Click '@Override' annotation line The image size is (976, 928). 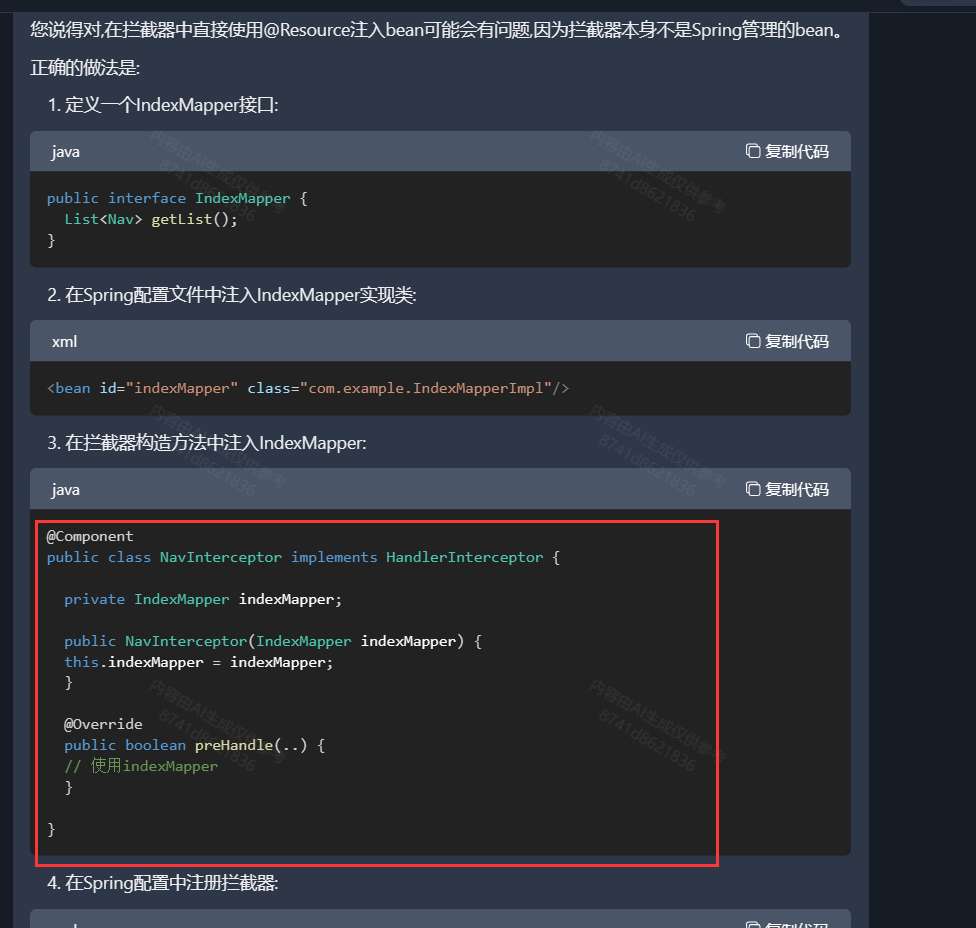click(103, 724)
